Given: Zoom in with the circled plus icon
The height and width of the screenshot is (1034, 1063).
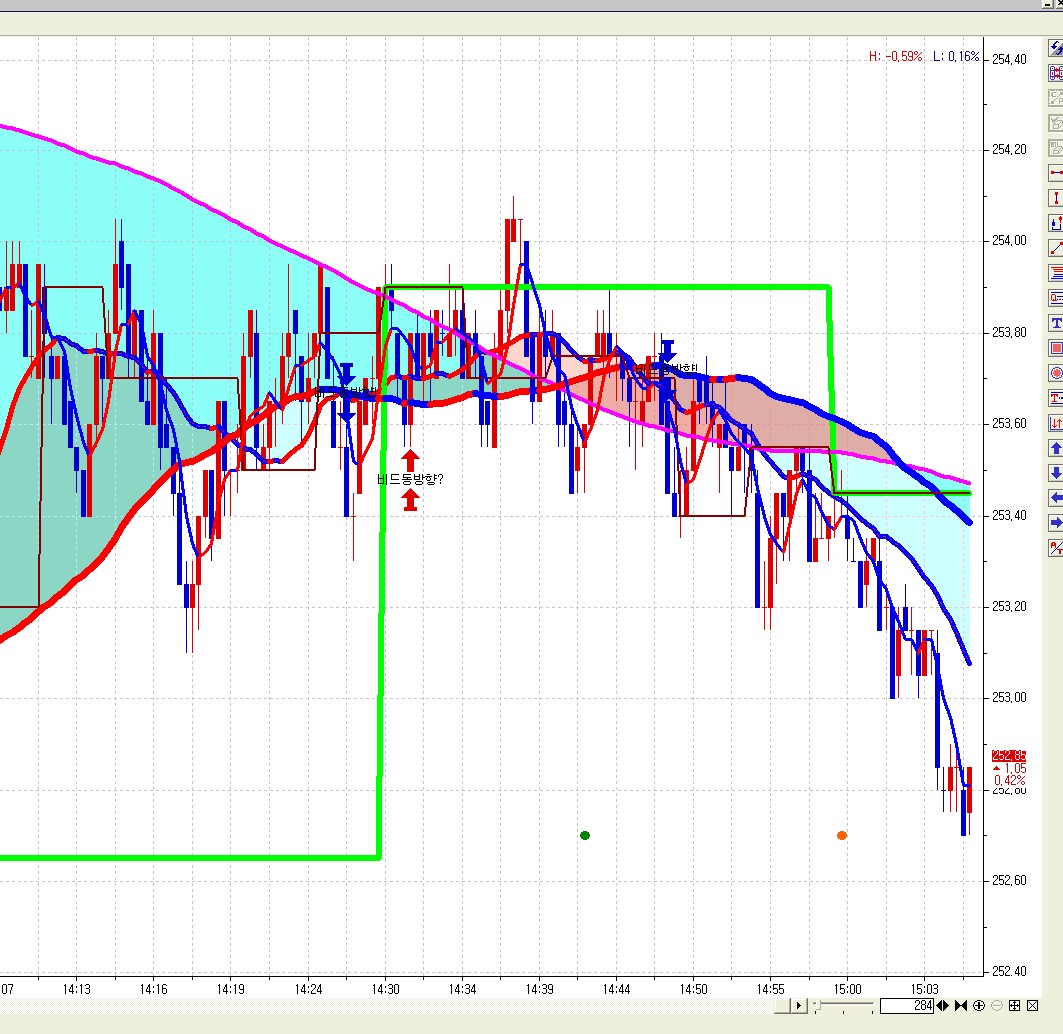Looking at the screenshot, I should [979, 1006].
